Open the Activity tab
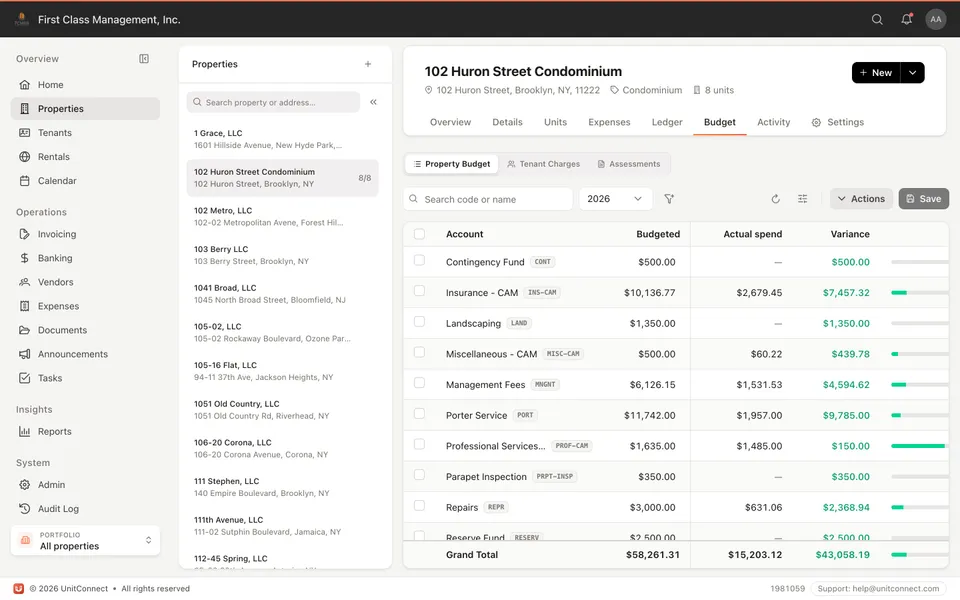The height and width of the screenshot is (600, 960). [x=774, y=122]
